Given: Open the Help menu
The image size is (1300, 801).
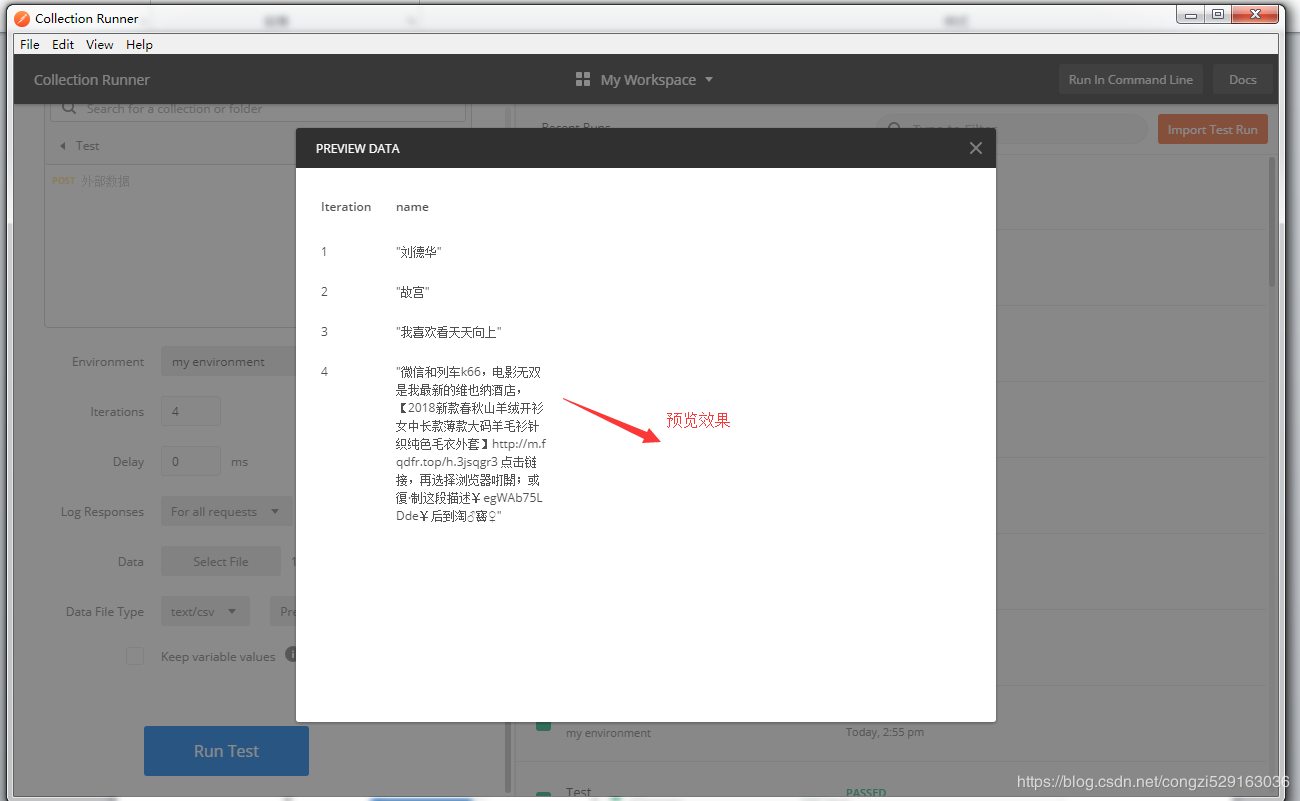Looking at the screenshot, I should [140, 44].
